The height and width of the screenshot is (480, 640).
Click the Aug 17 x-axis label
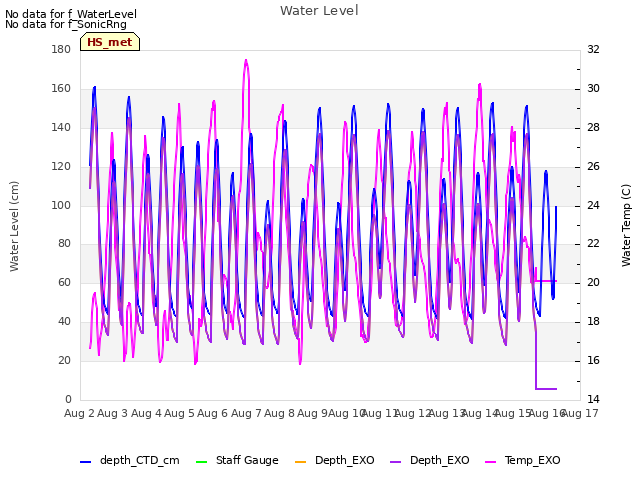click(x=580, y=413)
